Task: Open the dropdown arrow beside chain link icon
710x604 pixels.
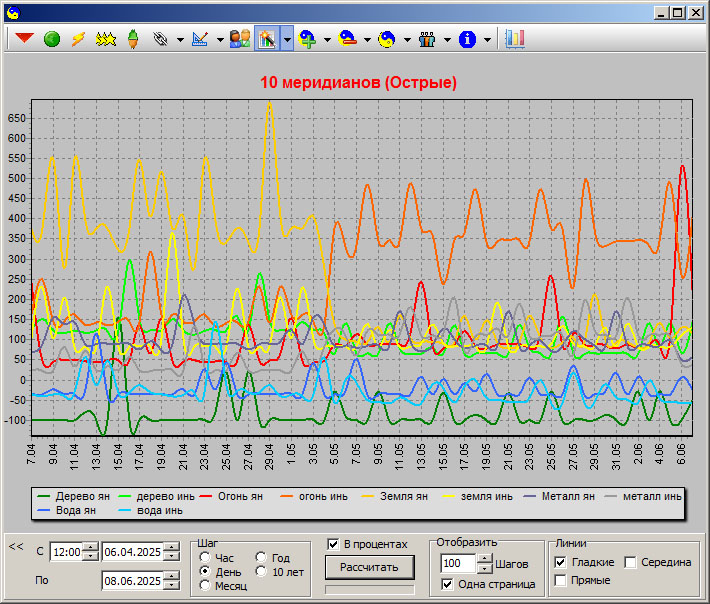Action: click(x=180, y=40)
